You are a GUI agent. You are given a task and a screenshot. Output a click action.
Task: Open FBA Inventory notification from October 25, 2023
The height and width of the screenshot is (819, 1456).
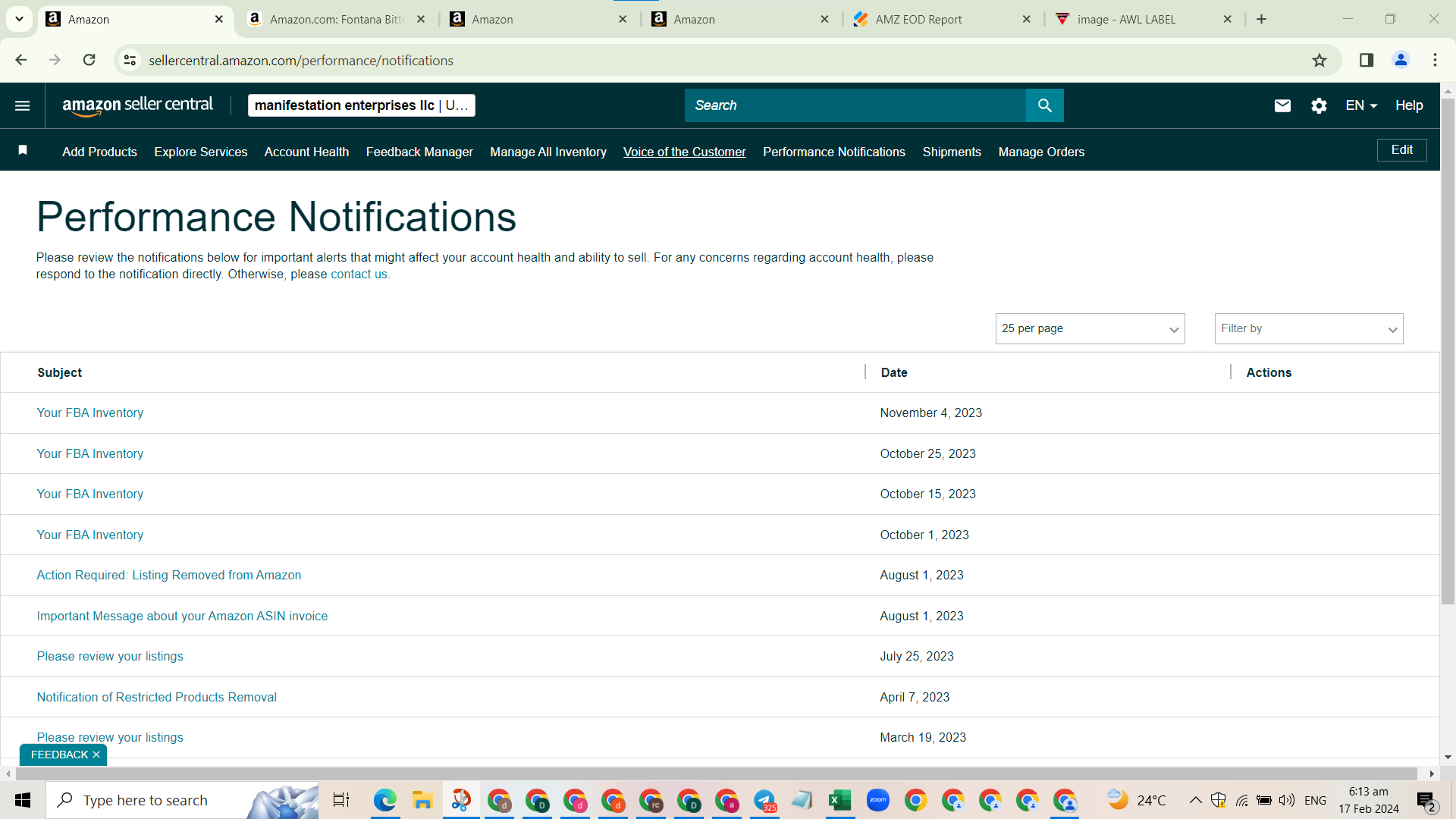point(90,453)
